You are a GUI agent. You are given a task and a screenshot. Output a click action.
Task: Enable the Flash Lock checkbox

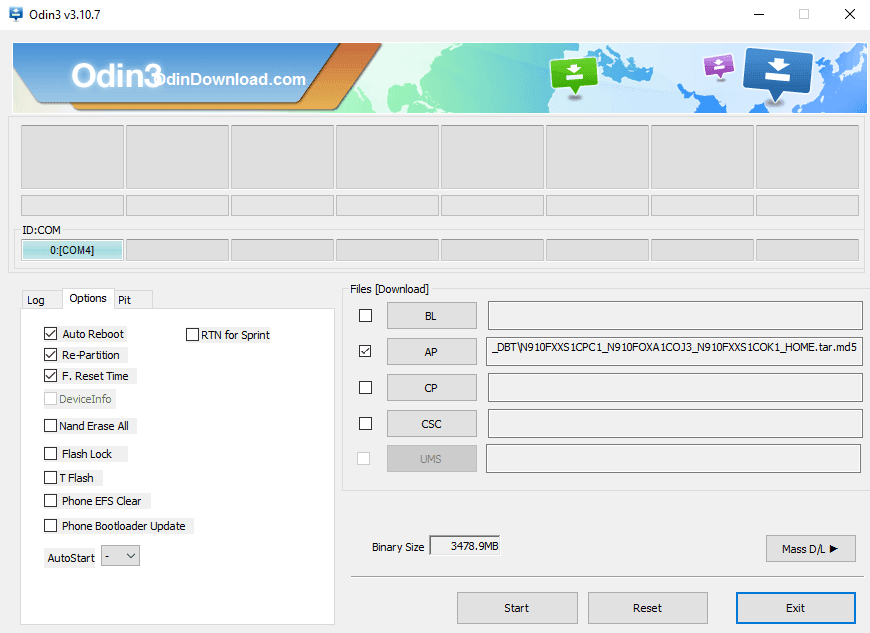pos(50,454)
